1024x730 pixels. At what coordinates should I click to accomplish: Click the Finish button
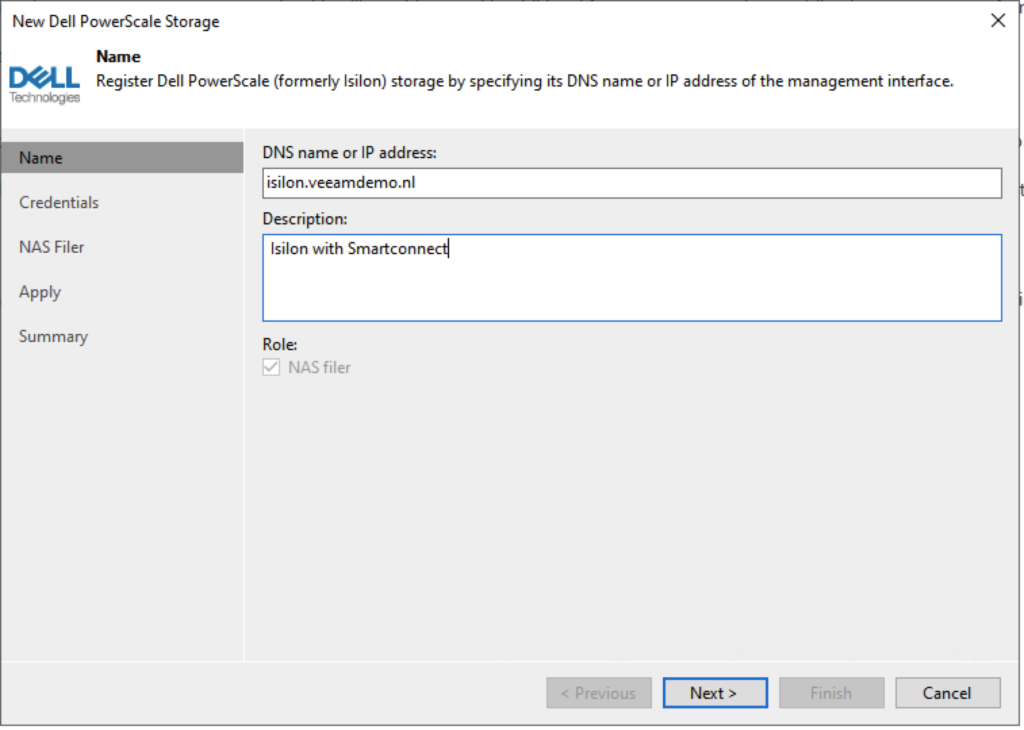pyautogui.click(x=831, y=693)
